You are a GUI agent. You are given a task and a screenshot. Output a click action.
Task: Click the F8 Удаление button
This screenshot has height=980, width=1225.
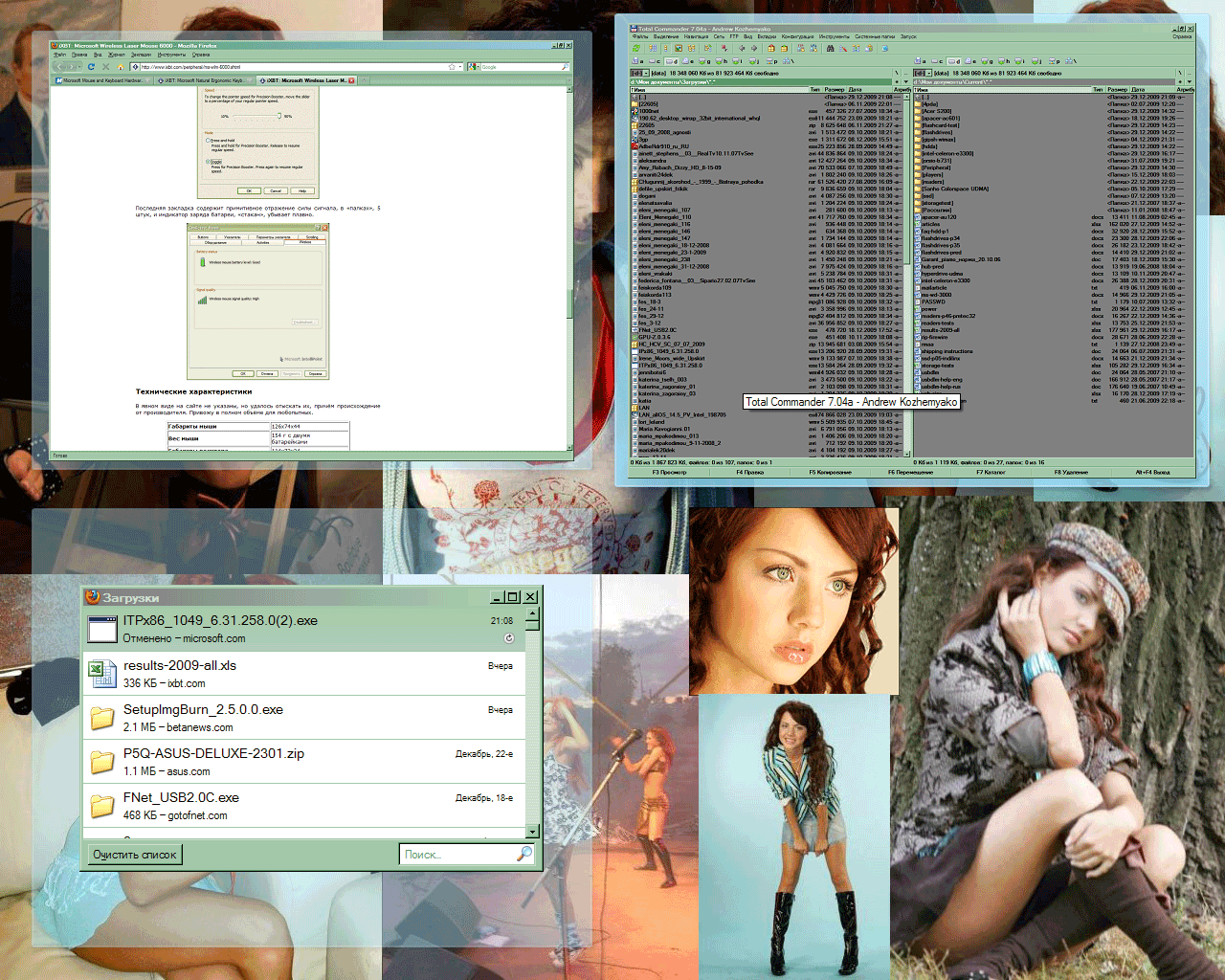pos(1071,472)
